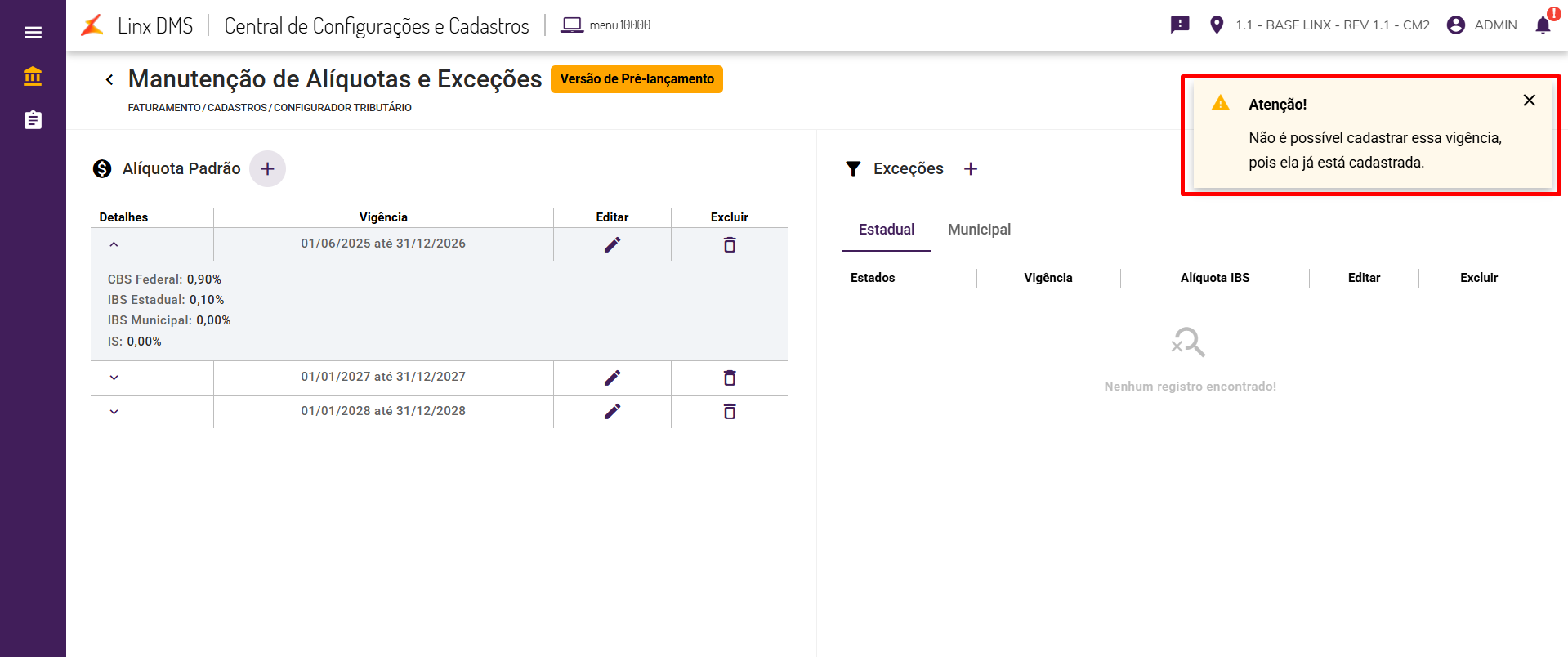This screenshot has height=657, width=1568.
Task: Click the clipboard sidebar icon
Action: [x=33, y=120]
